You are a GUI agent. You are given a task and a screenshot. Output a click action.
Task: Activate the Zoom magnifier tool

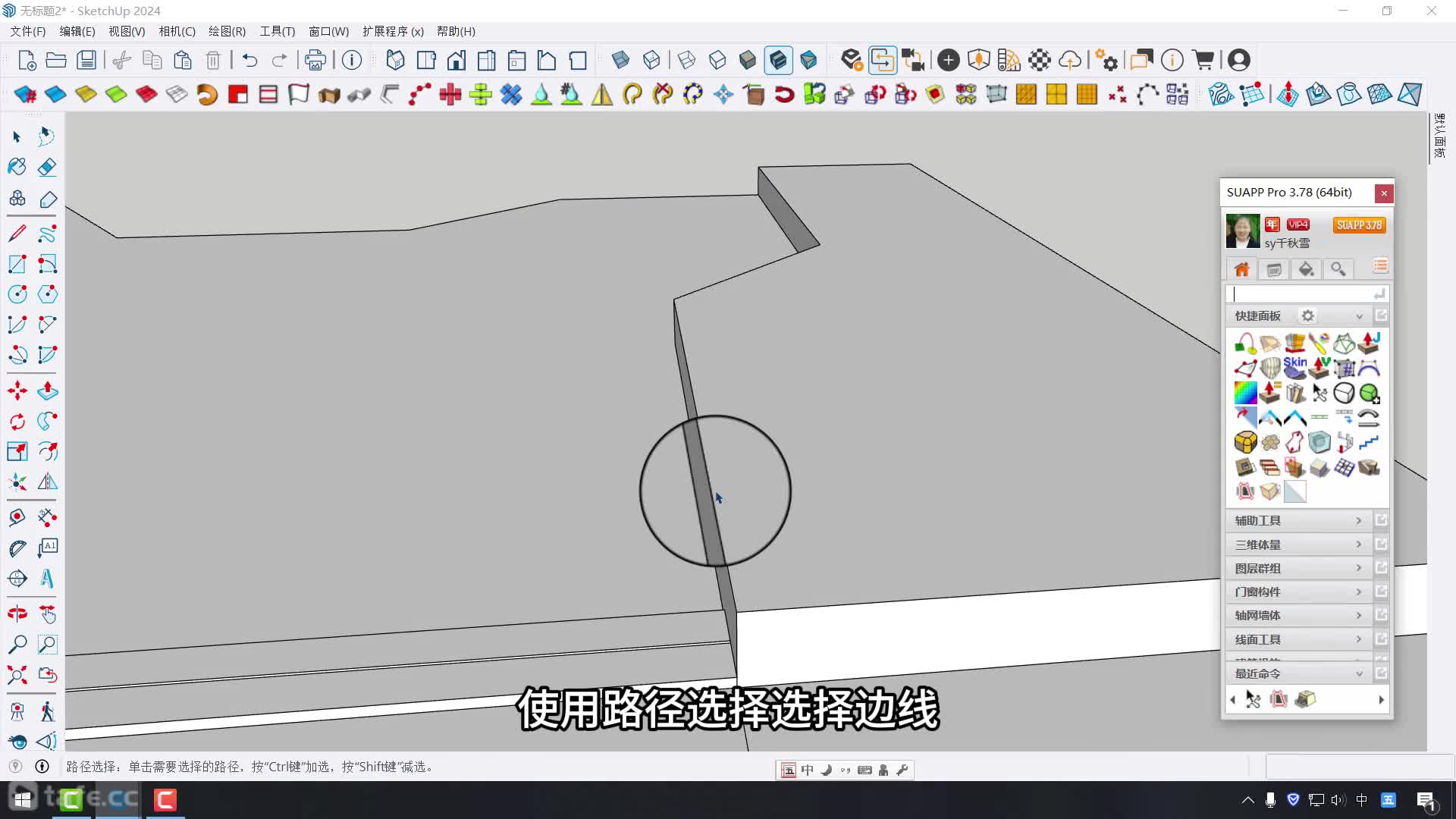(17, 645)
